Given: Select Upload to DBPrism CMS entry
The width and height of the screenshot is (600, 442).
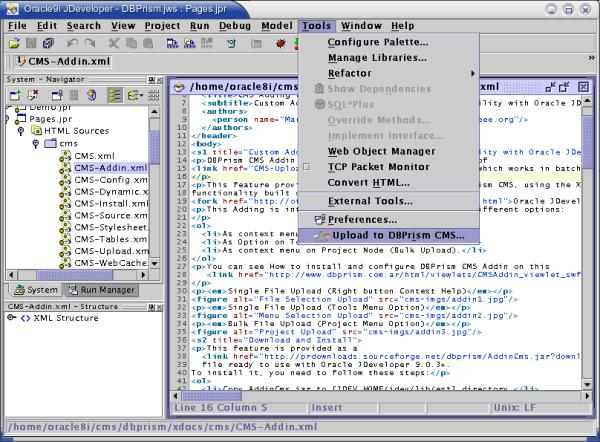Looking at the screenshot, I should coord(389,235).
